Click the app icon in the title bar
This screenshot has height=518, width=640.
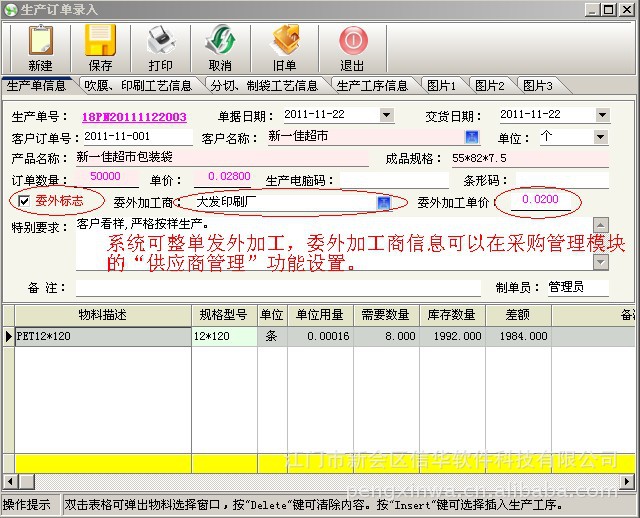pyautogui.click(x=11, y=9)
